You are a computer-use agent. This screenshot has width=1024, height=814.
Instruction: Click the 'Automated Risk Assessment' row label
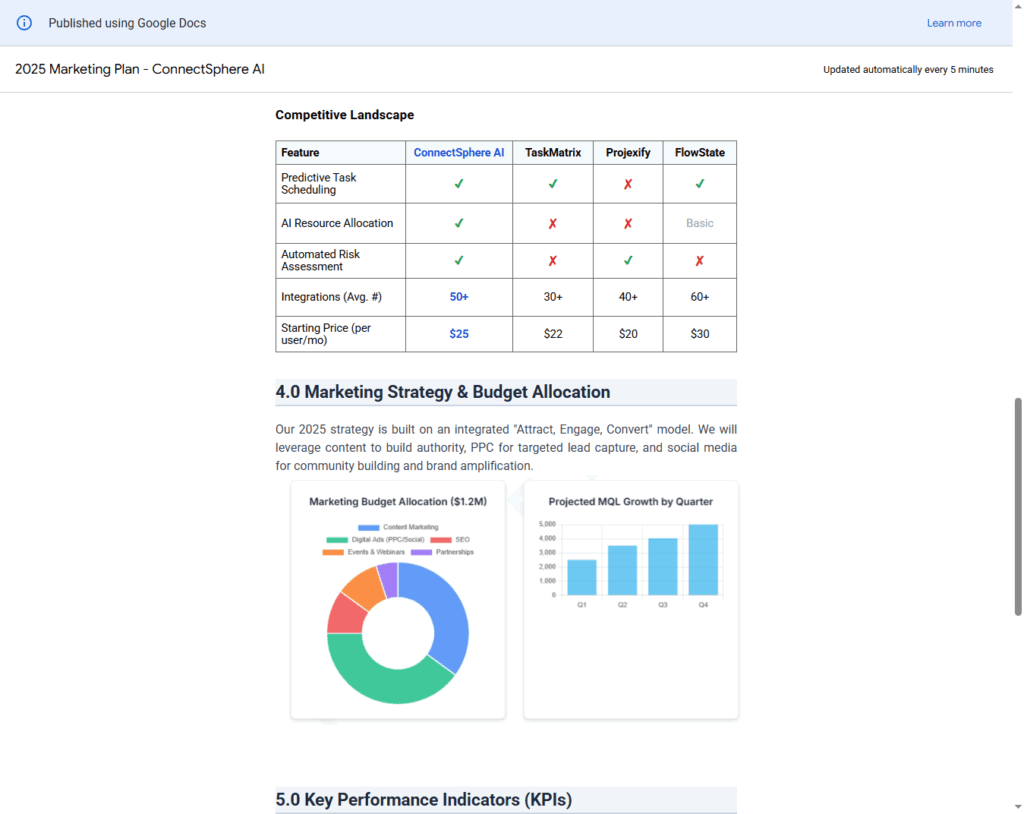pos(320,260)
